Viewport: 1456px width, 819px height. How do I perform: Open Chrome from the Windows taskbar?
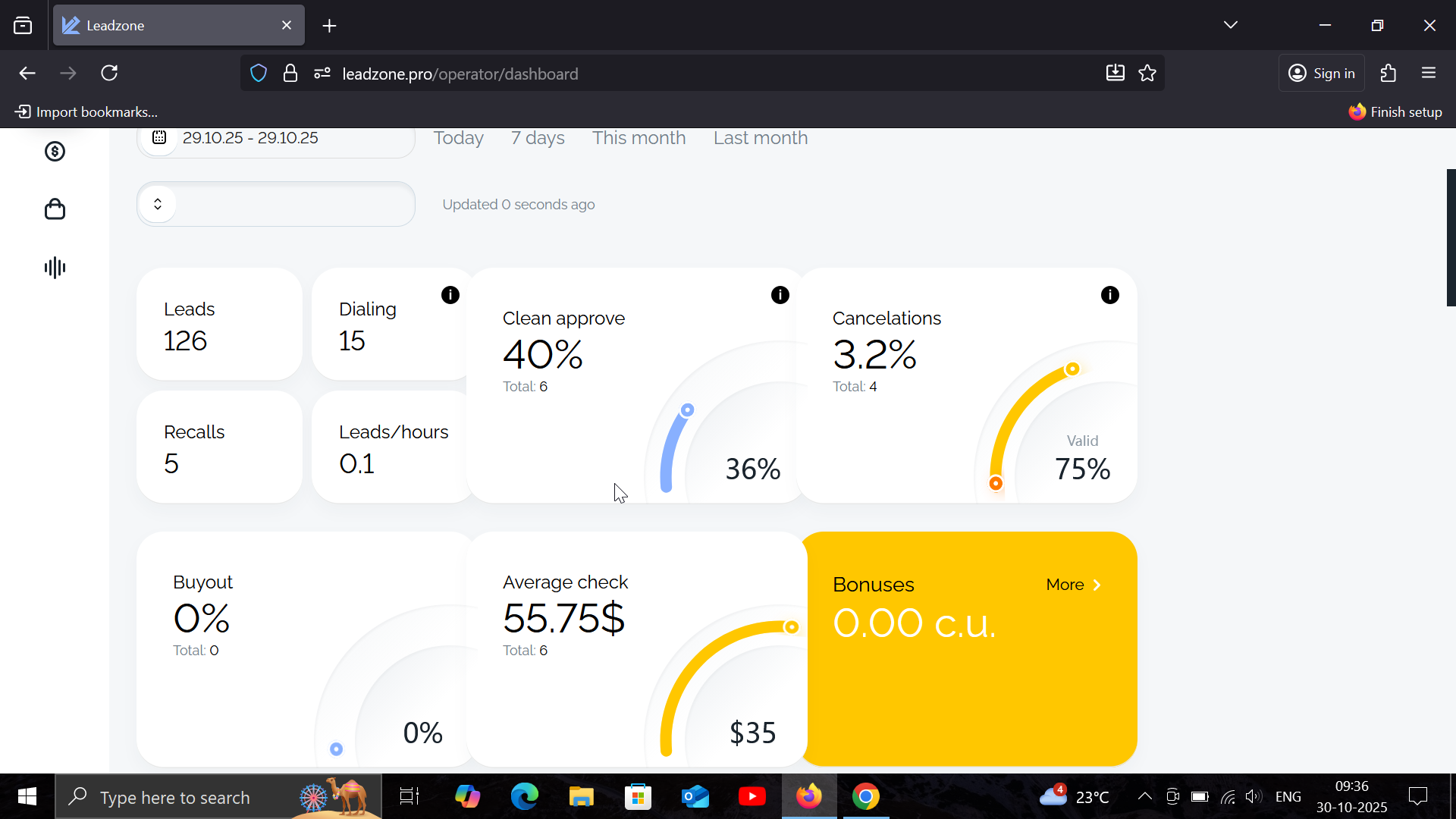[865, 797]
